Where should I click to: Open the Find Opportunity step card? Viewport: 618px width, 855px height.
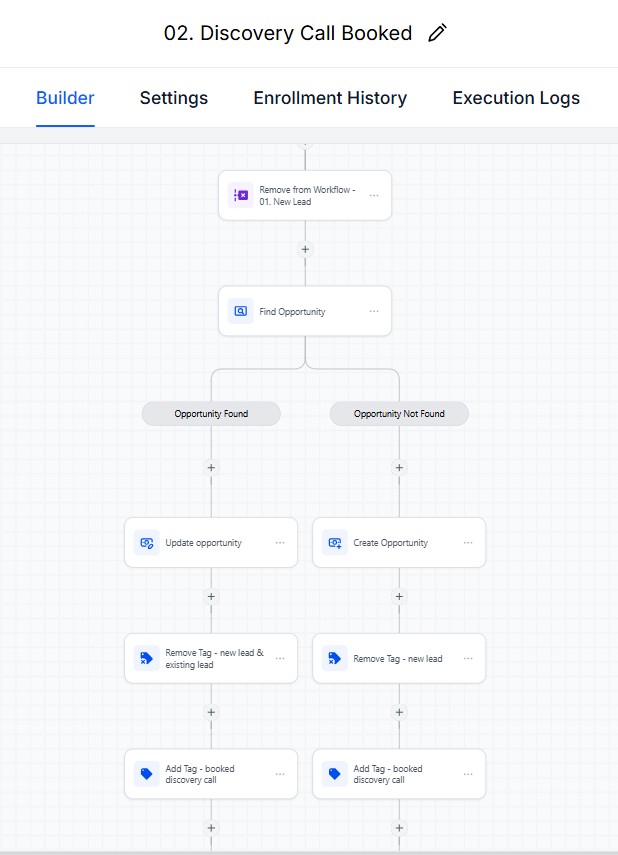(x=305, y=311)
